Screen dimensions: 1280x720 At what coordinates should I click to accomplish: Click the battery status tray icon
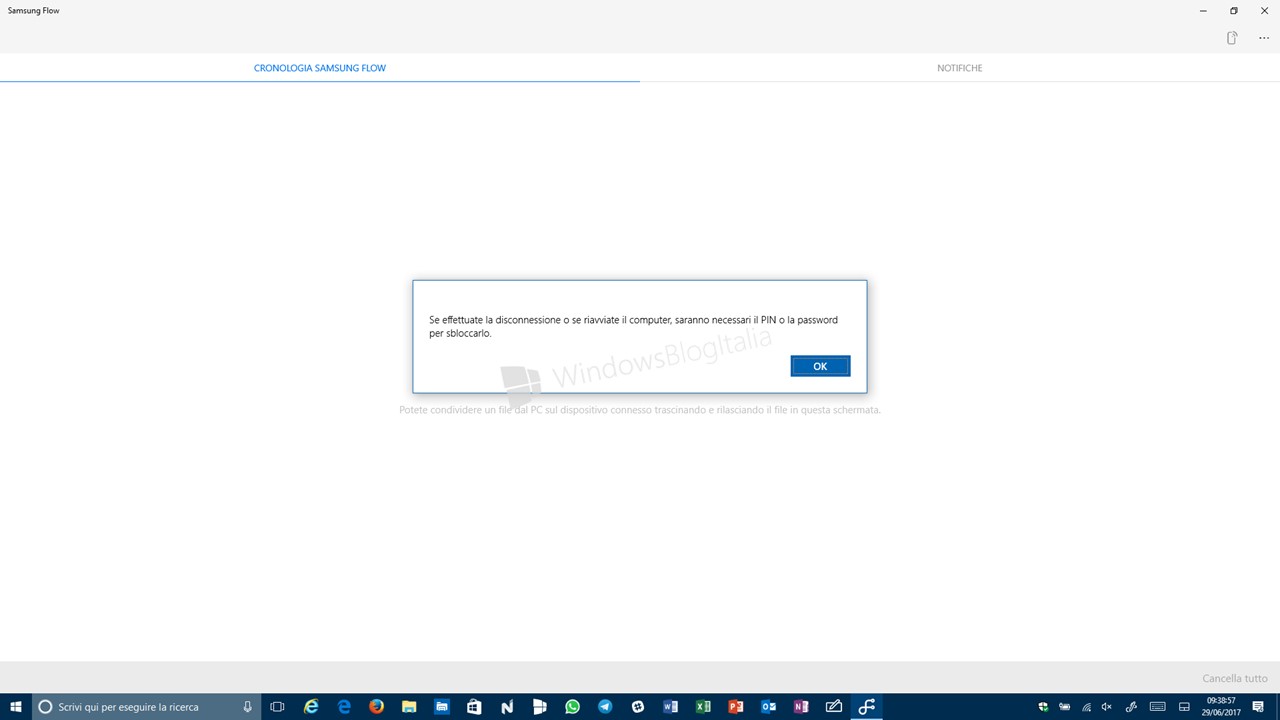tap(1064, 707)
